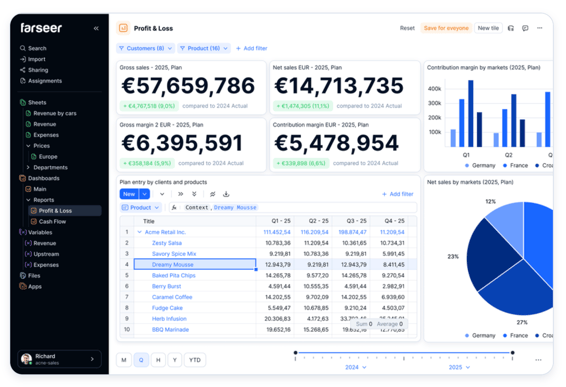
Task: Select quarterly Q granularity
Action: click(x=141, y=360)
